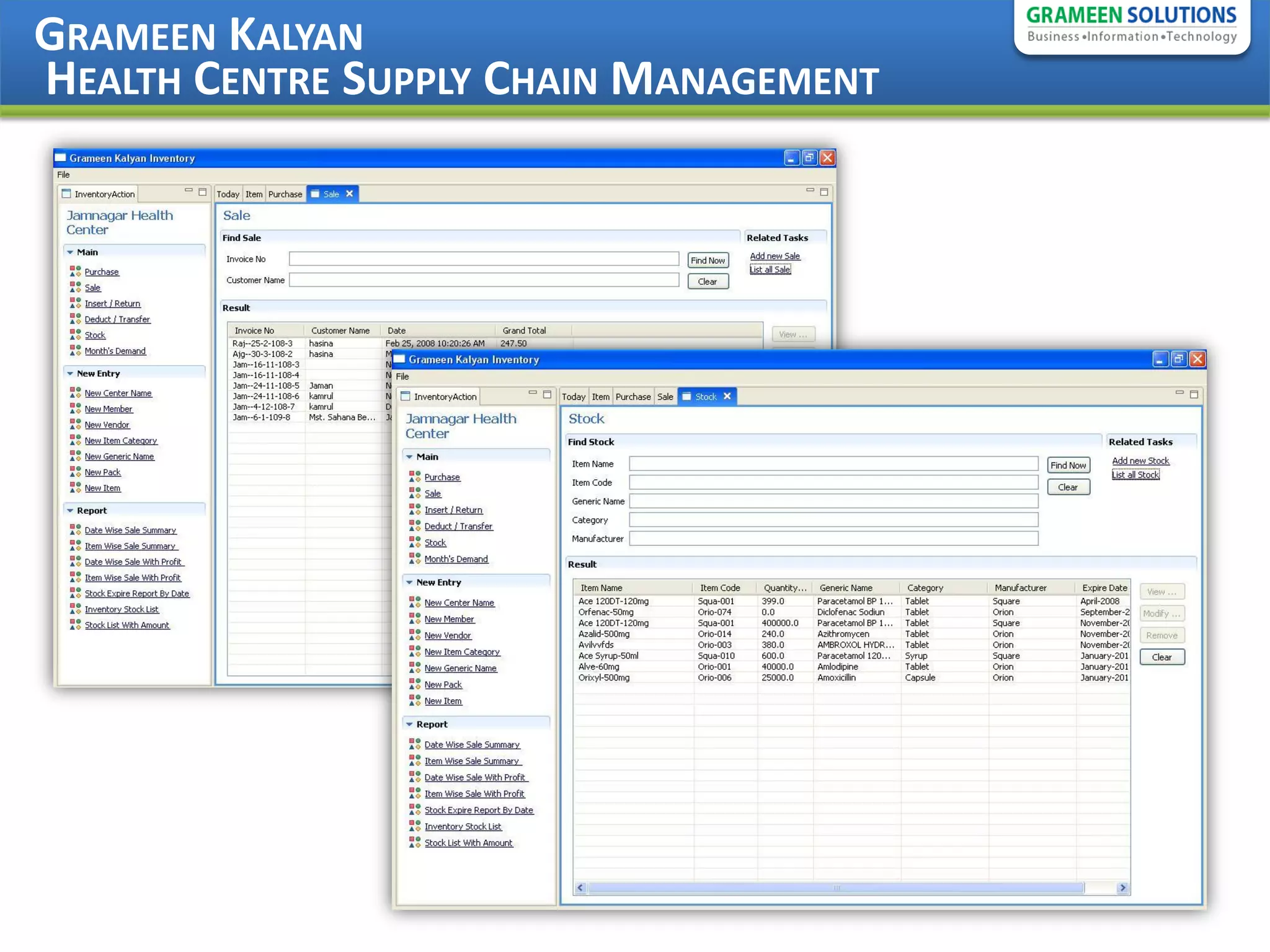Click the Clear button beside the Stock result table
Viewport: 1270px width, 952px height.
coord(1162,657)
